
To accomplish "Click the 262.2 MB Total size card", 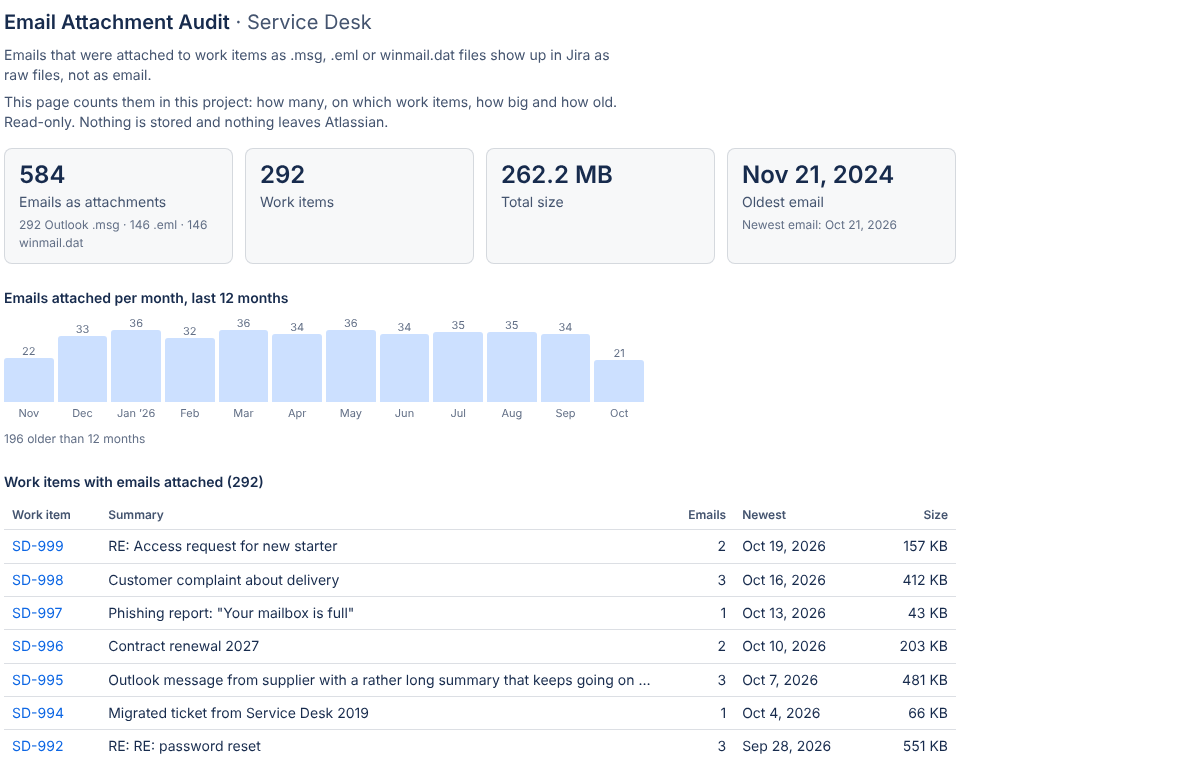I will coord(600,206).
